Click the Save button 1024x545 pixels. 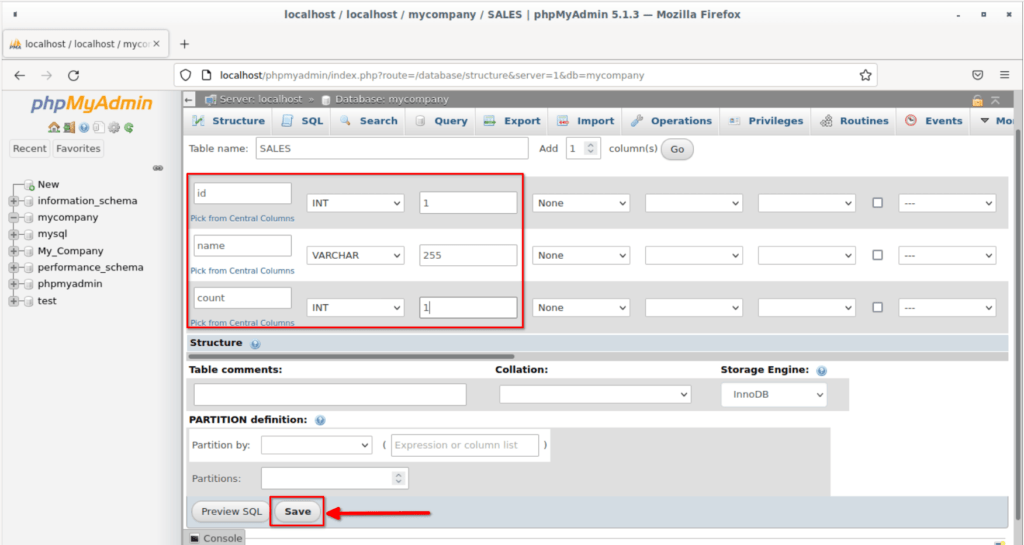[297, 511]
